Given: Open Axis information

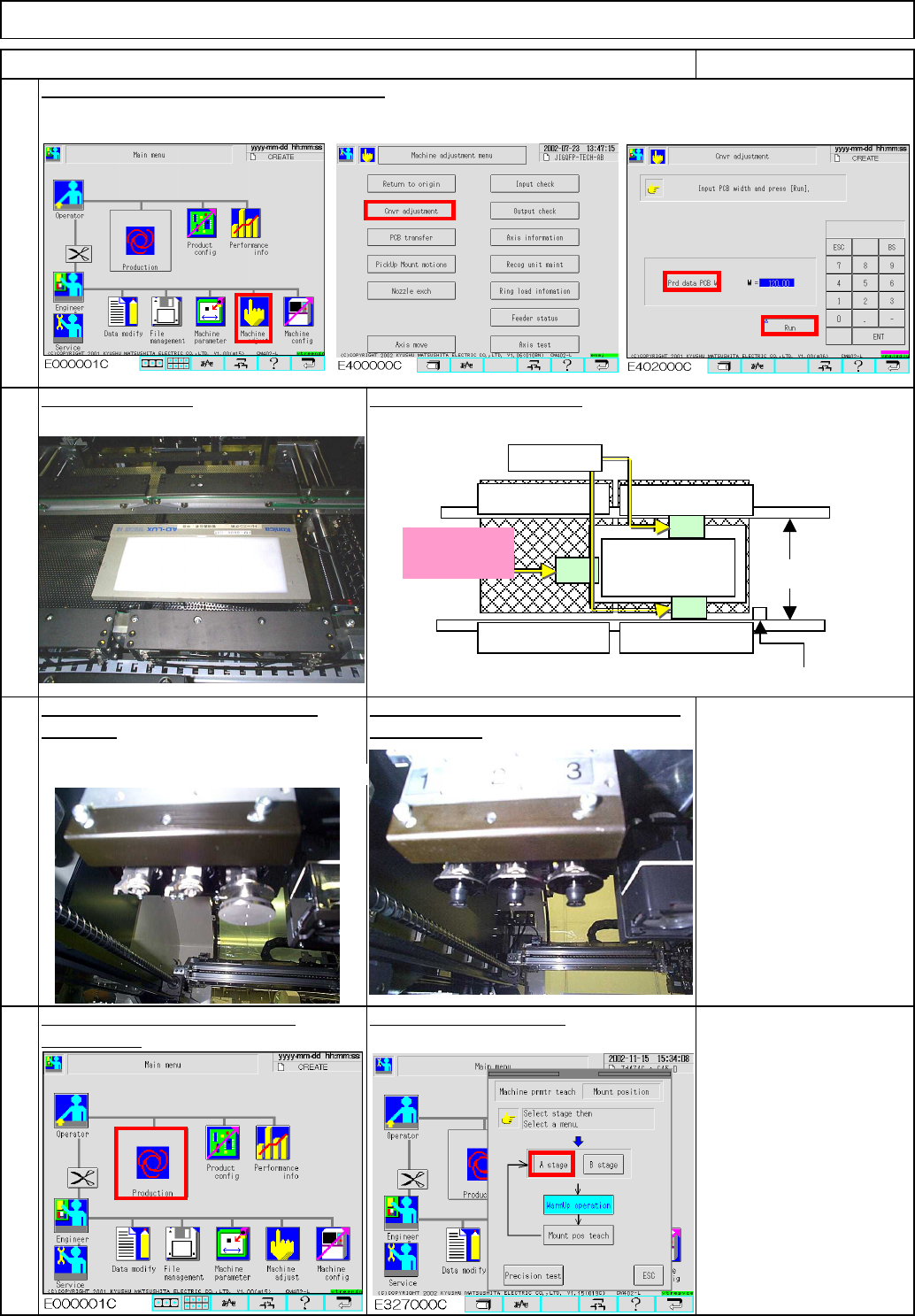Looking at the screenshot, I should (535, 237).
